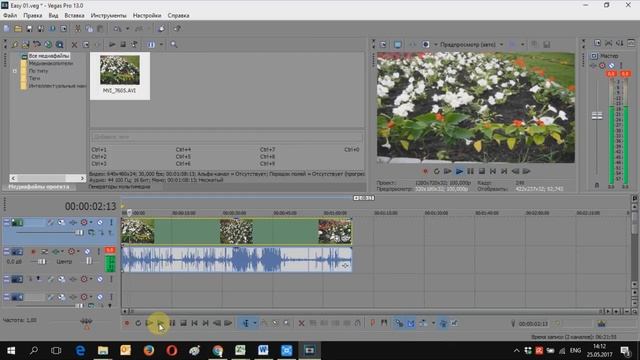640x360 pixels.
Task: Open Project Media views dropdown arrow
Action: (x=161, y=44)
